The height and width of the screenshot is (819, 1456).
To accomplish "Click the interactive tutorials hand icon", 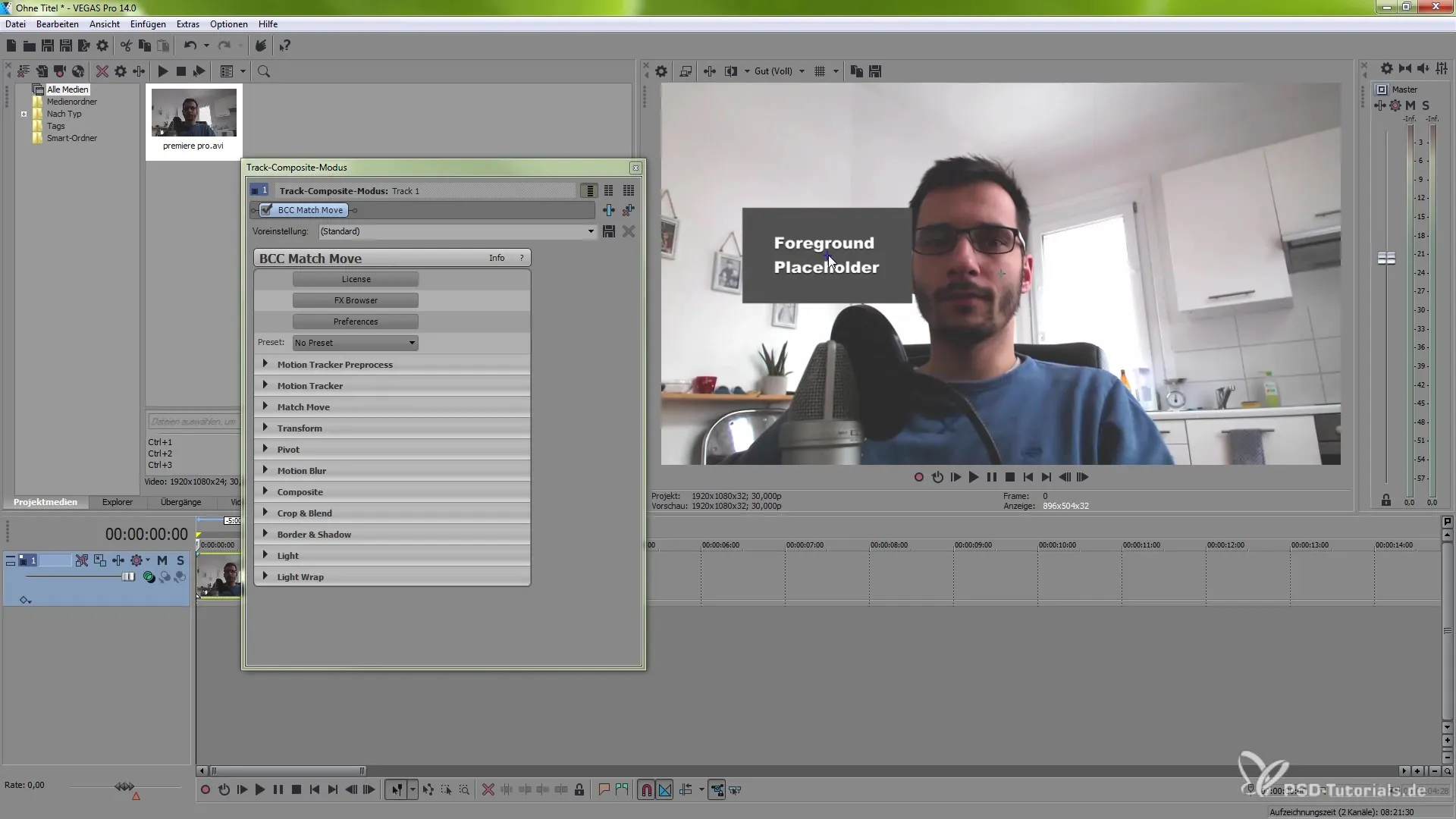I will tap(260, 46).
